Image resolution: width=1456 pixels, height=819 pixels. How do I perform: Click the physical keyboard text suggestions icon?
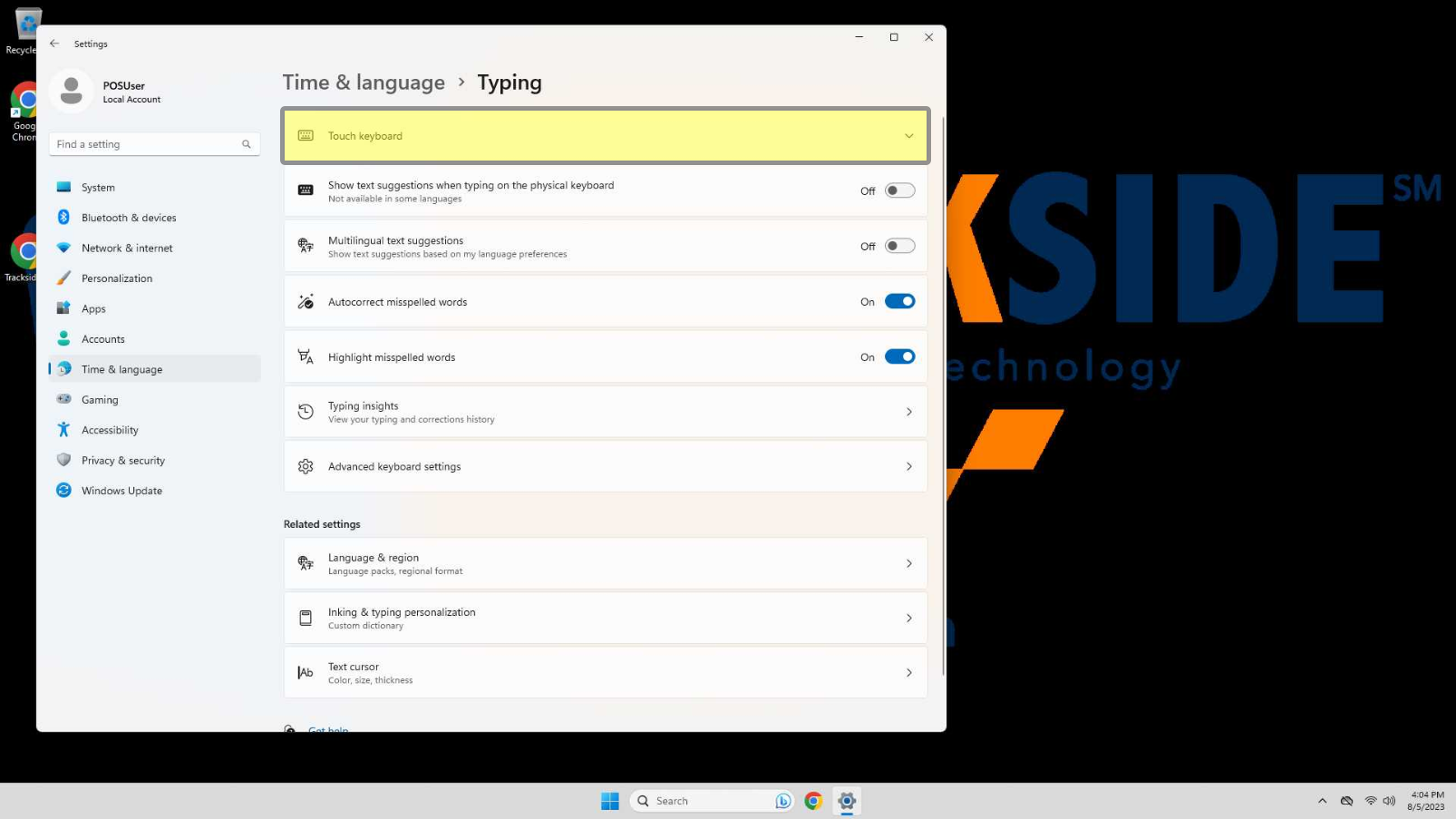point(306,190)
